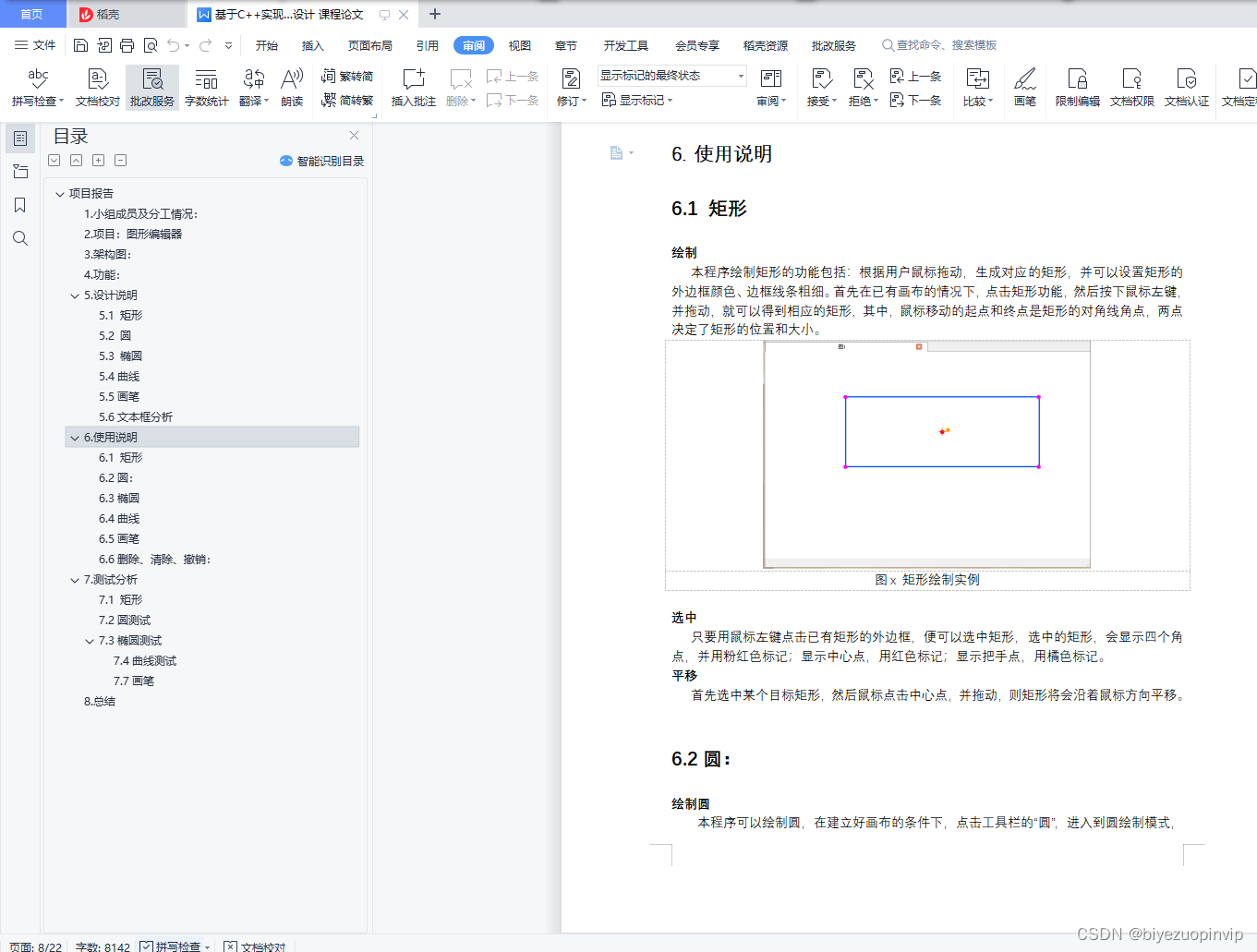The height and width of the screenshot is (952, 1257).
Task: Expand all outline levels with plus icon
Action: tap(99, 161)
